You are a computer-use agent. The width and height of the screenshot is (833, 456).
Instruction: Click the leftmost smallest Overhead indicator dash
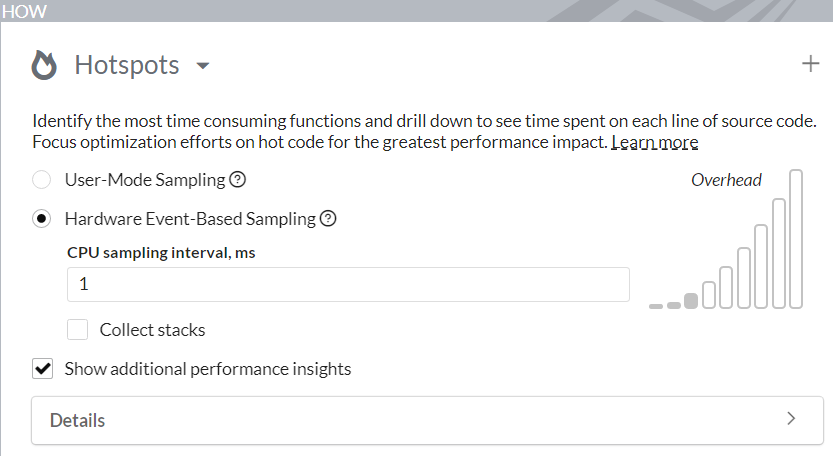[656, 305]
